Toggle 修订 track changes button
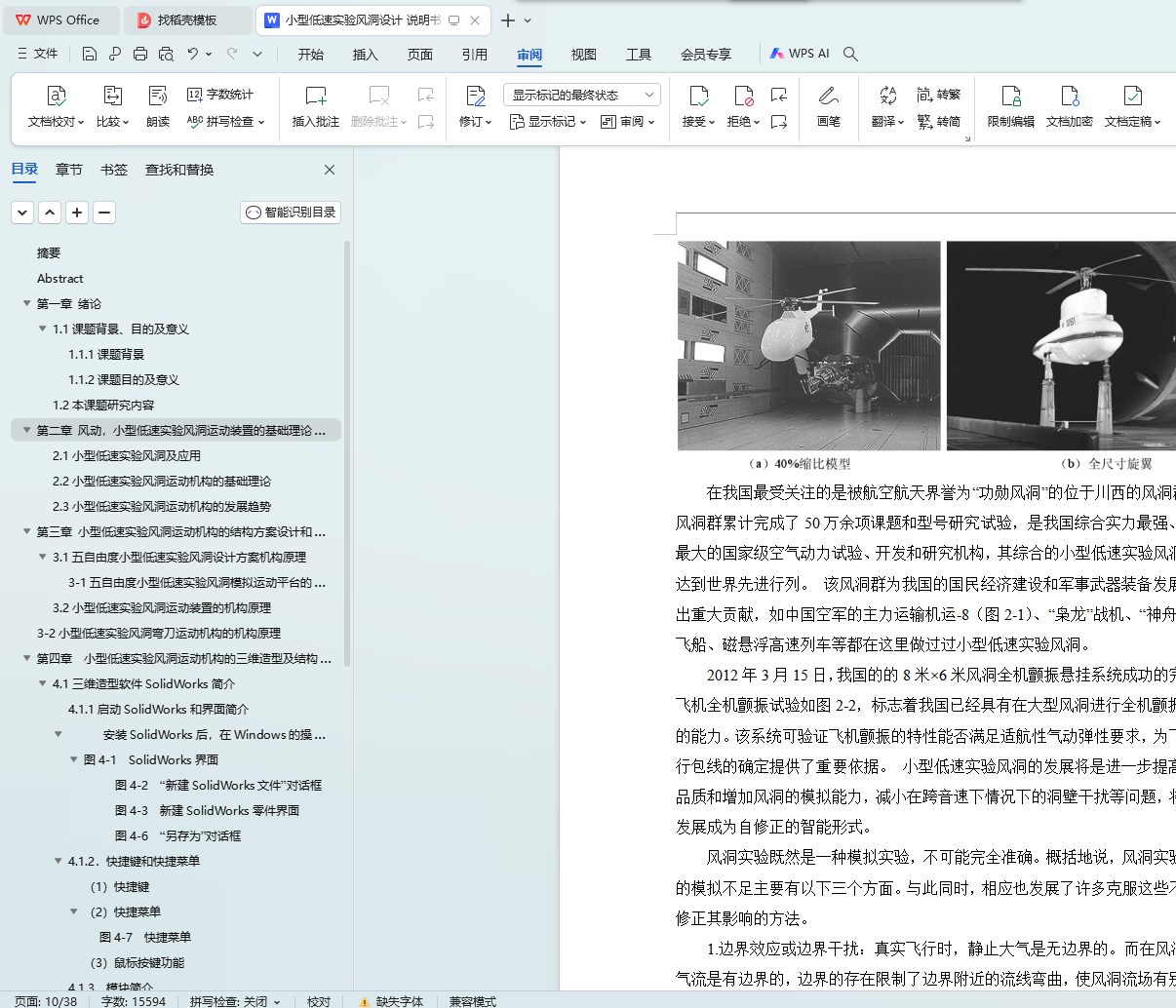1176x1008 pixels. pyautogui.click(x=475, y=97)
